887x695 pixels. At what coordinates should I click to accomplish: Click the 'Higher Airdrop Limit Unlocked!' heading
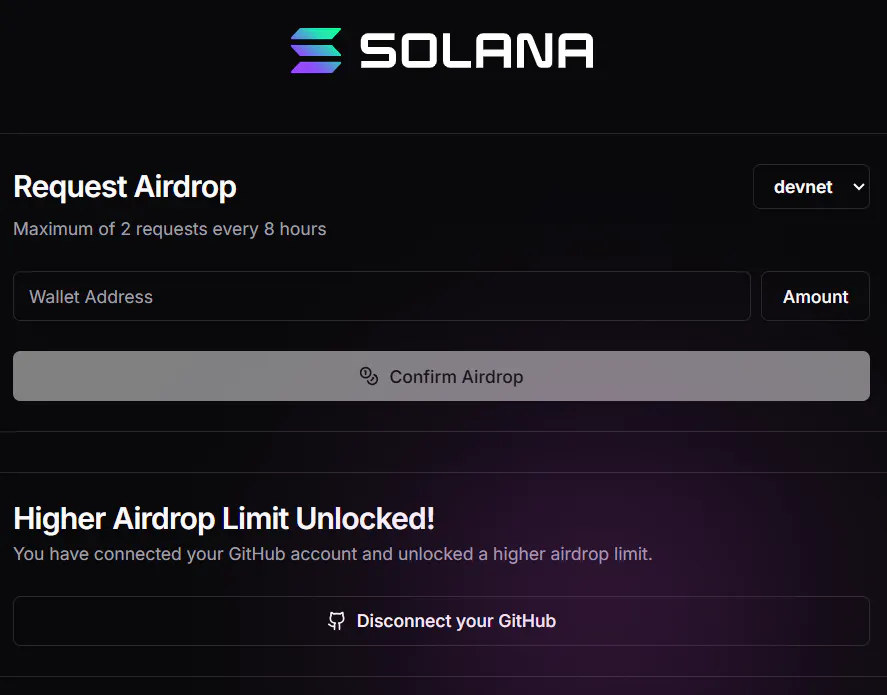(224, 519)
